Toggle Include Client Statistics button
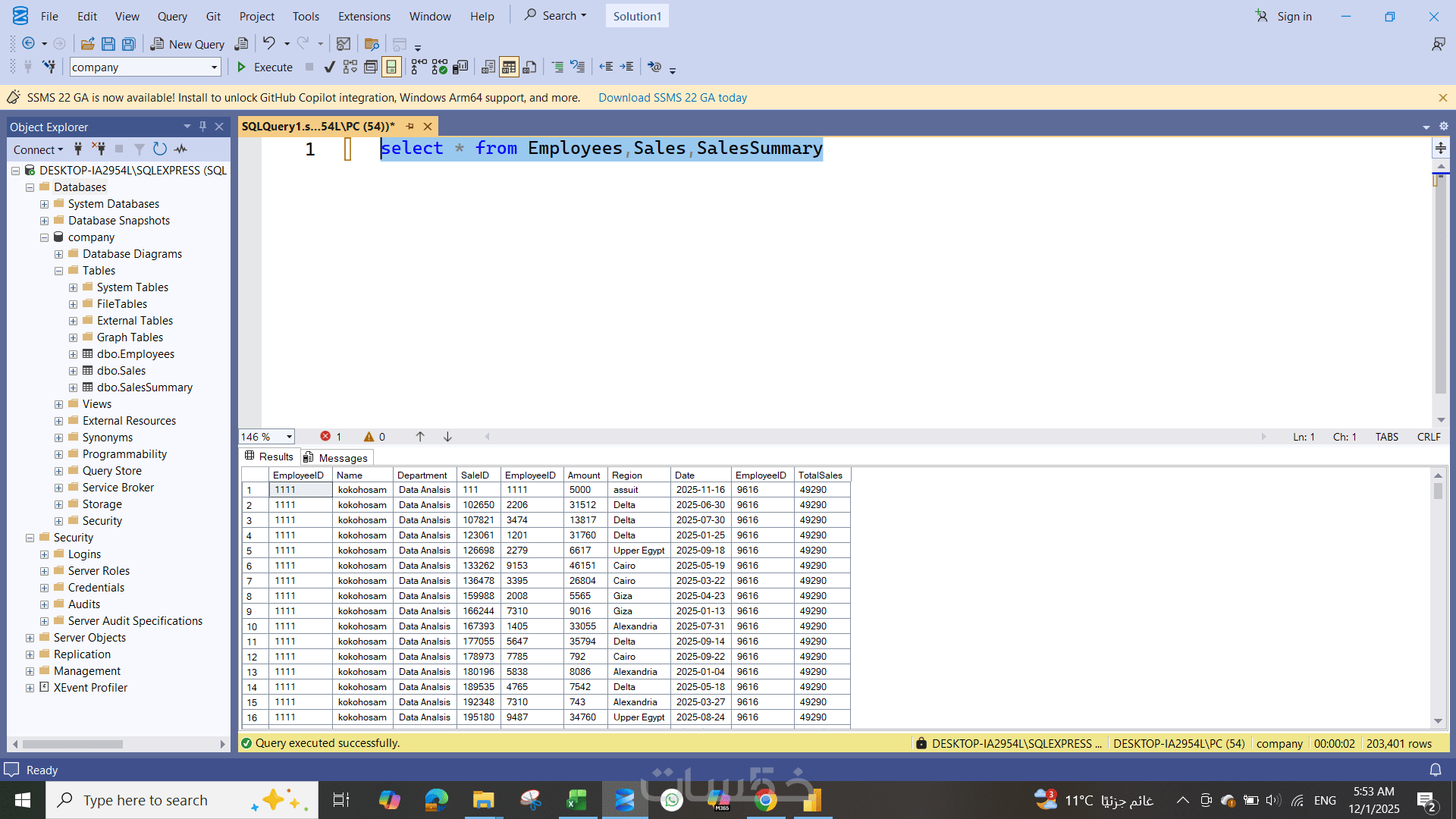This screenshot has height=819, width=1456. (460, 67)
